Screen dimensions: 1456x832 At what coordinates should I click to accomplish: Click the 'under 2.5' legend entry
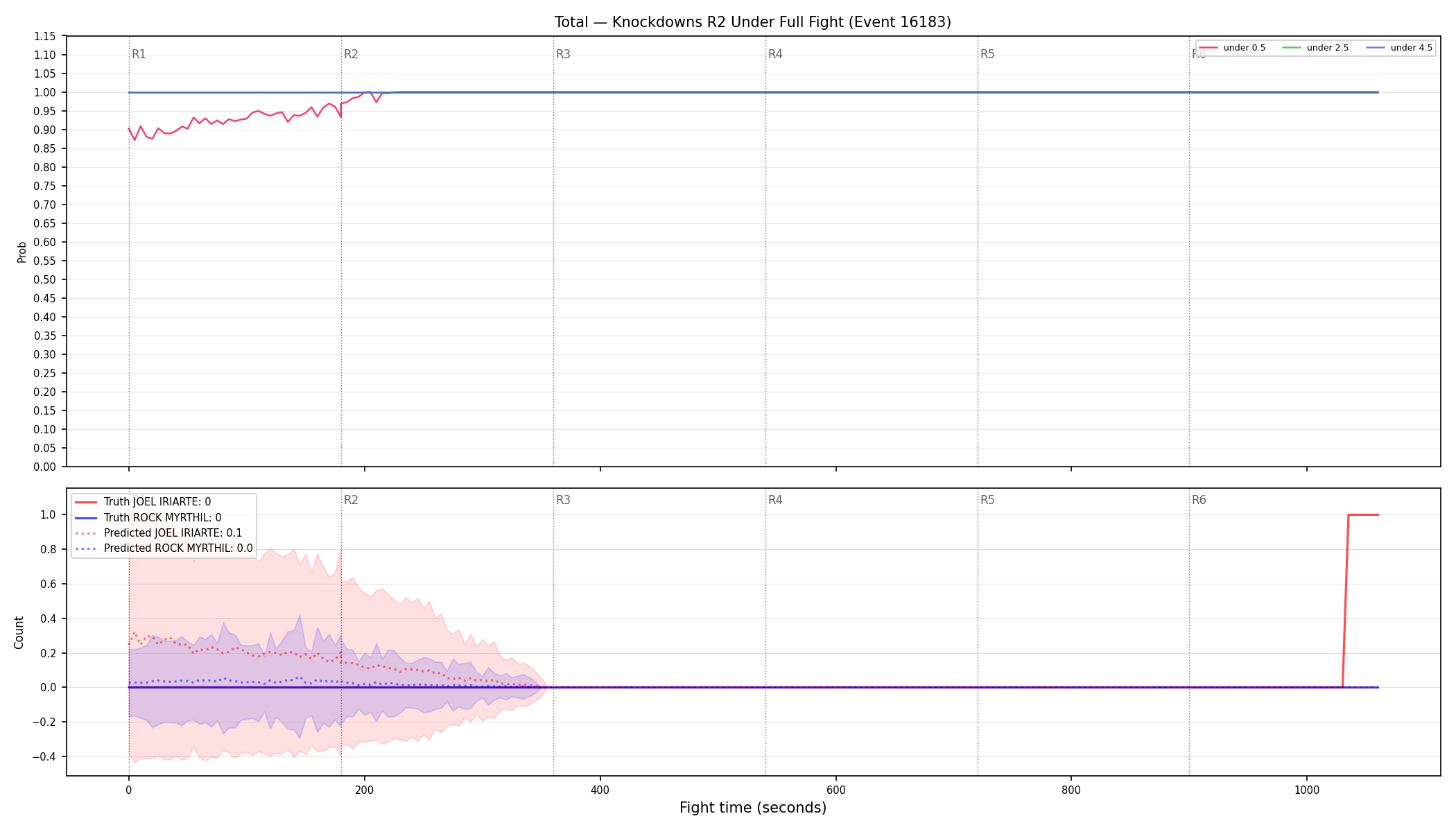tap(1315, 48)
